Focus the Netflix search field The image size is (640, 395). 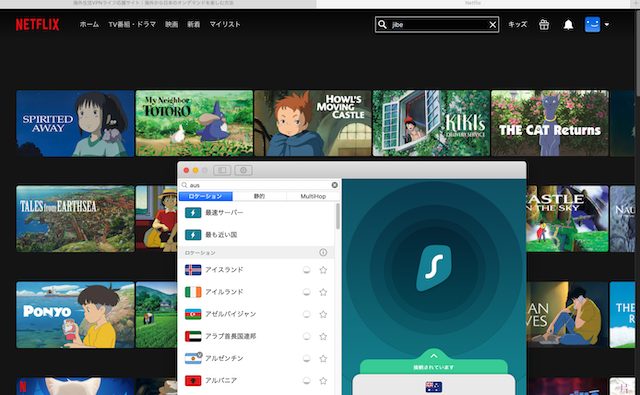437,24
